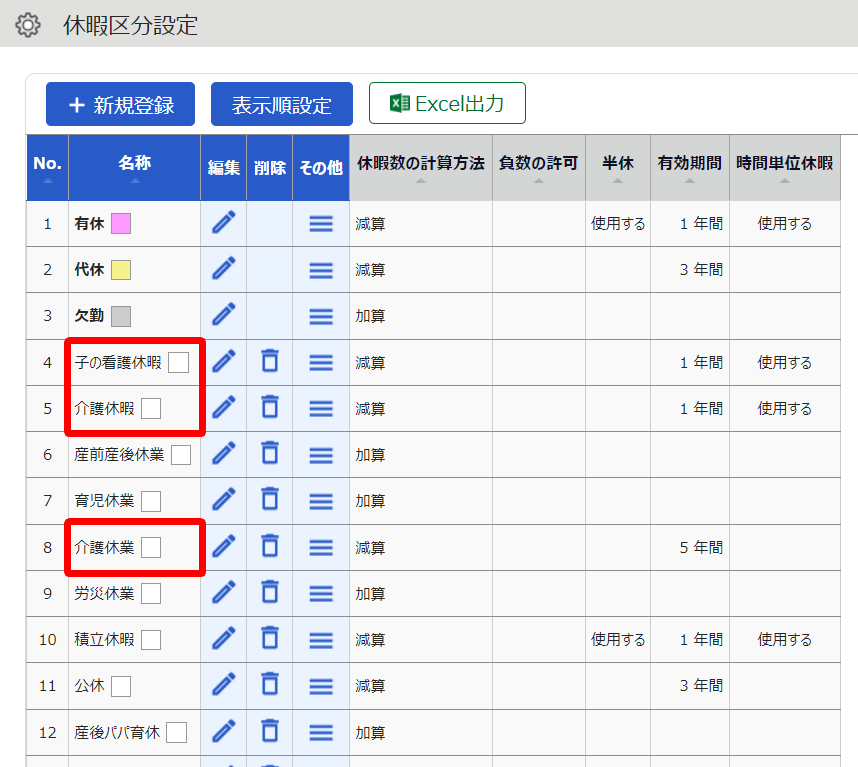Screen dimensions: 858x767
Task: Click the trash icon for 育児休業
Action: pyautogui.click(x=270, y=499)
